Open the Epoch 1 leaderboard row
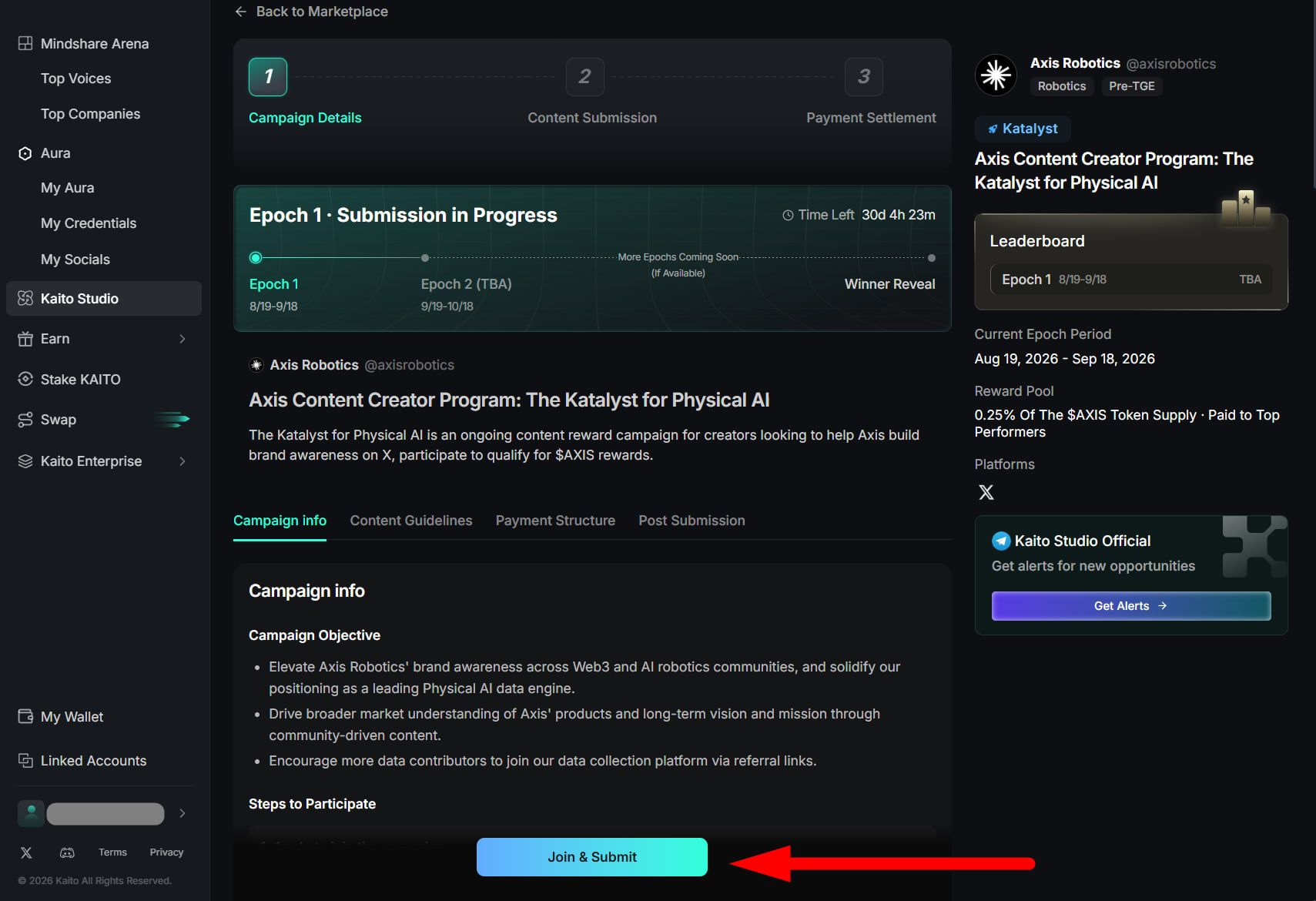Image resolution: width=1316 pixels, height=901 pixels. click(1131, 280)
